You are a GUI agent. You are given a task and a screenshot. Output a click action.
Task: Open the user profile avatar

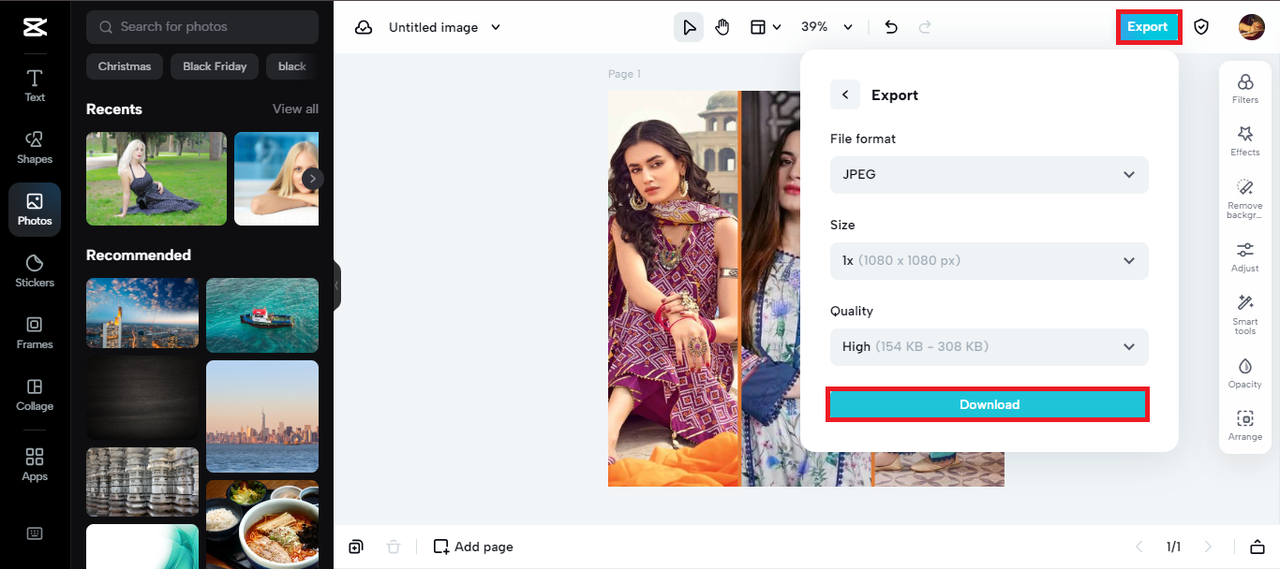pyautogui.click(x=1251, y=27)
